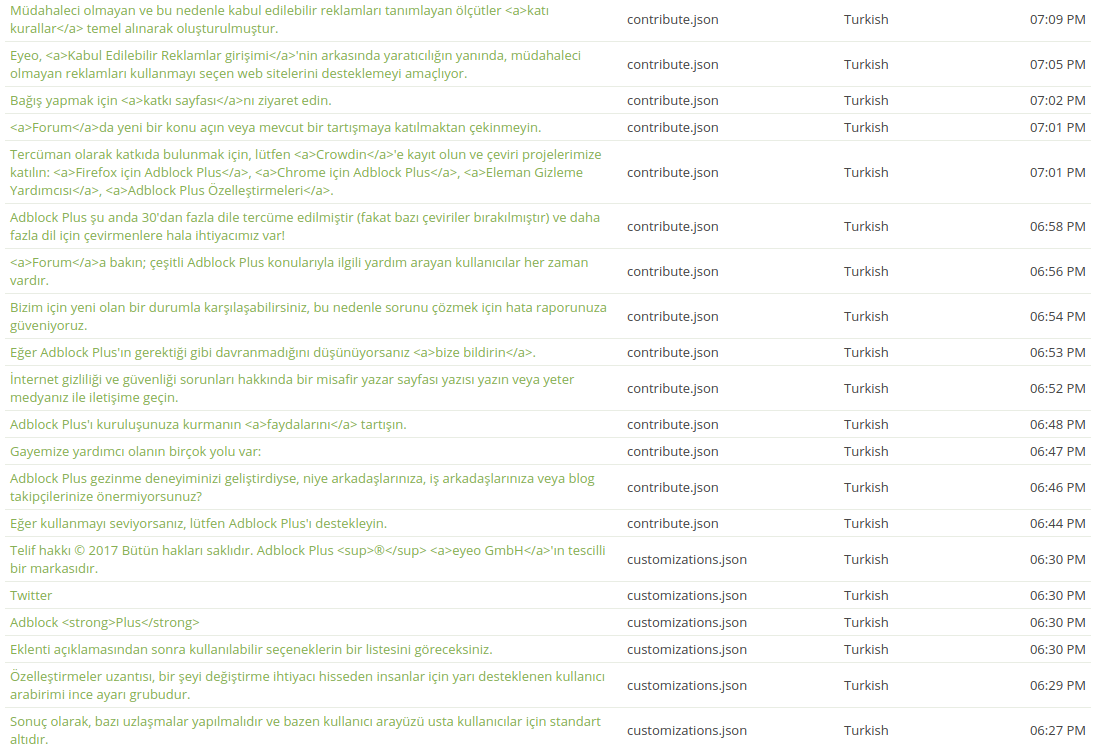Open translation '<a>Forum</a>da yeni bir konu açın'
Screen dimensions: 1115x749
click(x=275, y=127)
